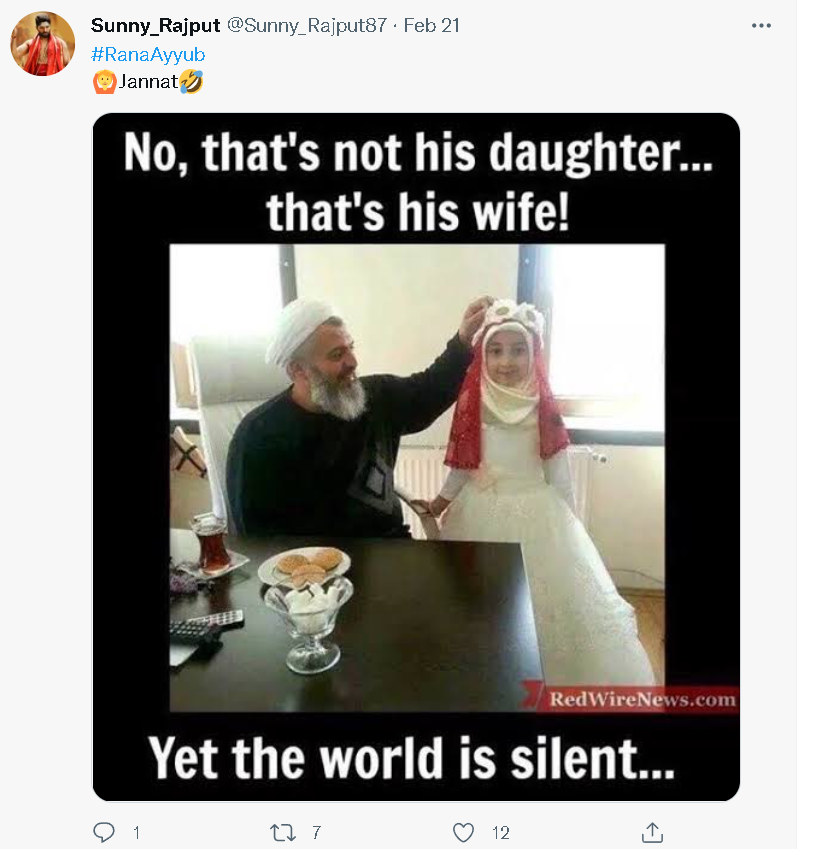Click the like count number 12
The image size is (821, 849).
pos(501,832)
